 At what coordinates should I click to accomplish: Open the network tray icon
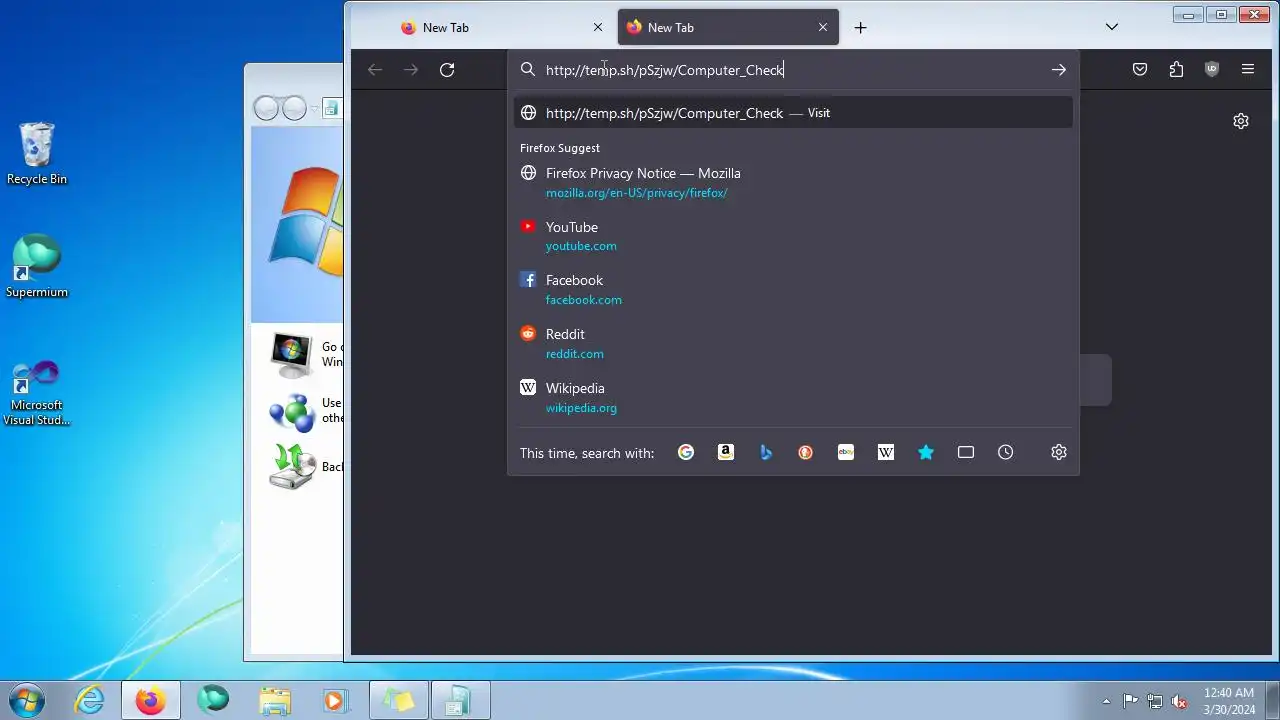tap(1155, 701)
